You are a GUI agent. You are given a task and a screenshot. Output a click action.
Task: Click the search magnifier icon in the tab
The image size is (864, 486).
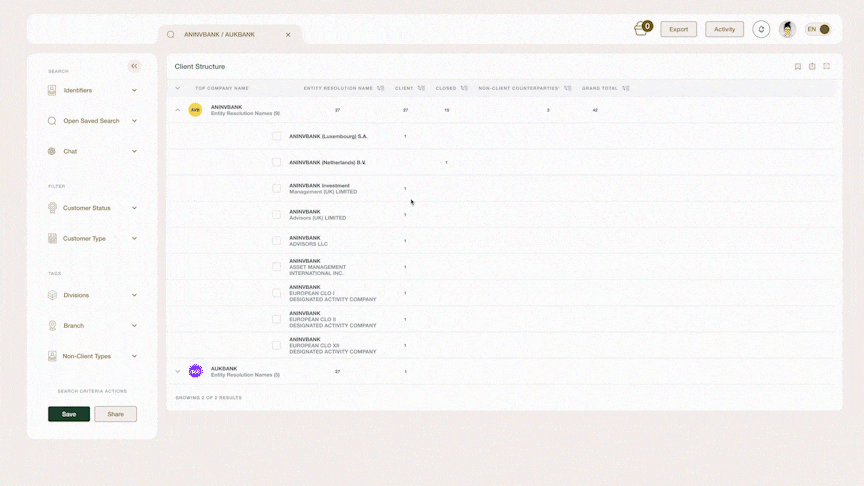point(171,35)
